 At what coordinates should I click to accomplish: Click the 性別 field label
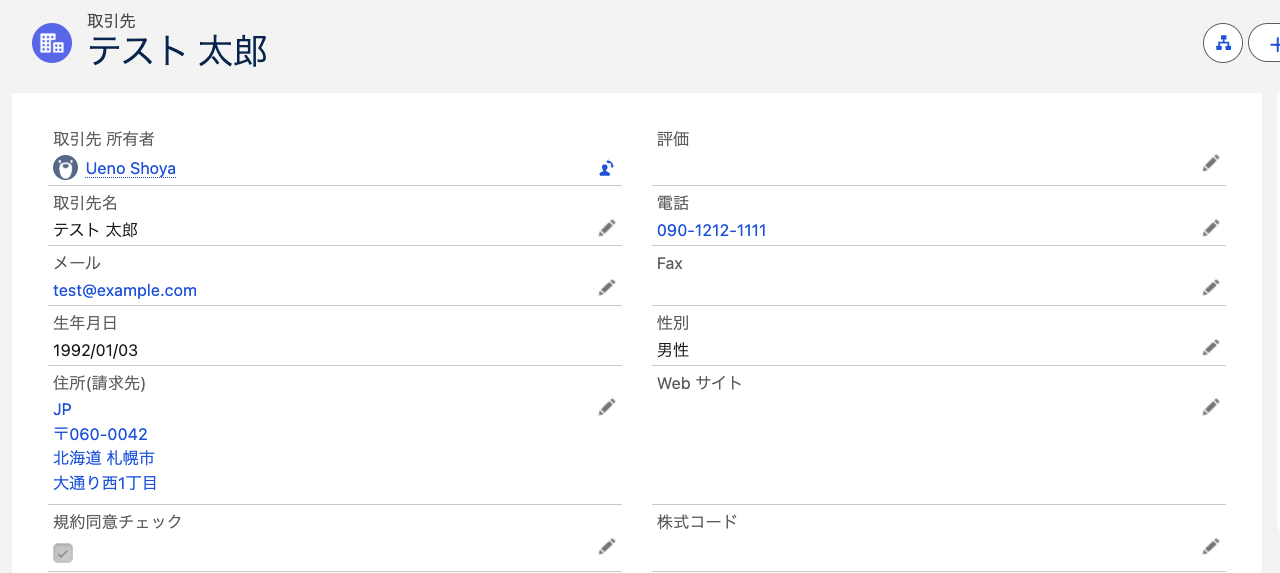[x=673, y=323]
